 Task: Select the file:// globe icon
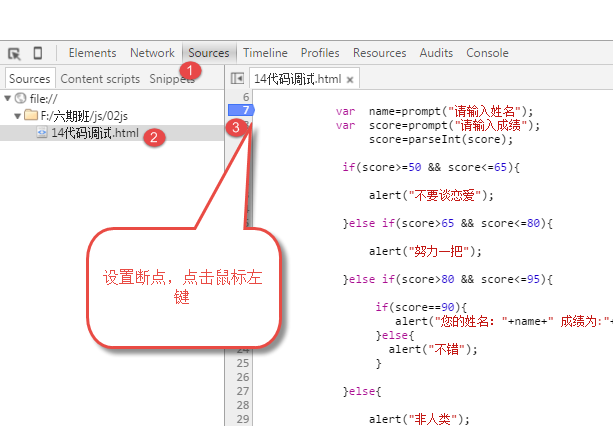point(21,98)
